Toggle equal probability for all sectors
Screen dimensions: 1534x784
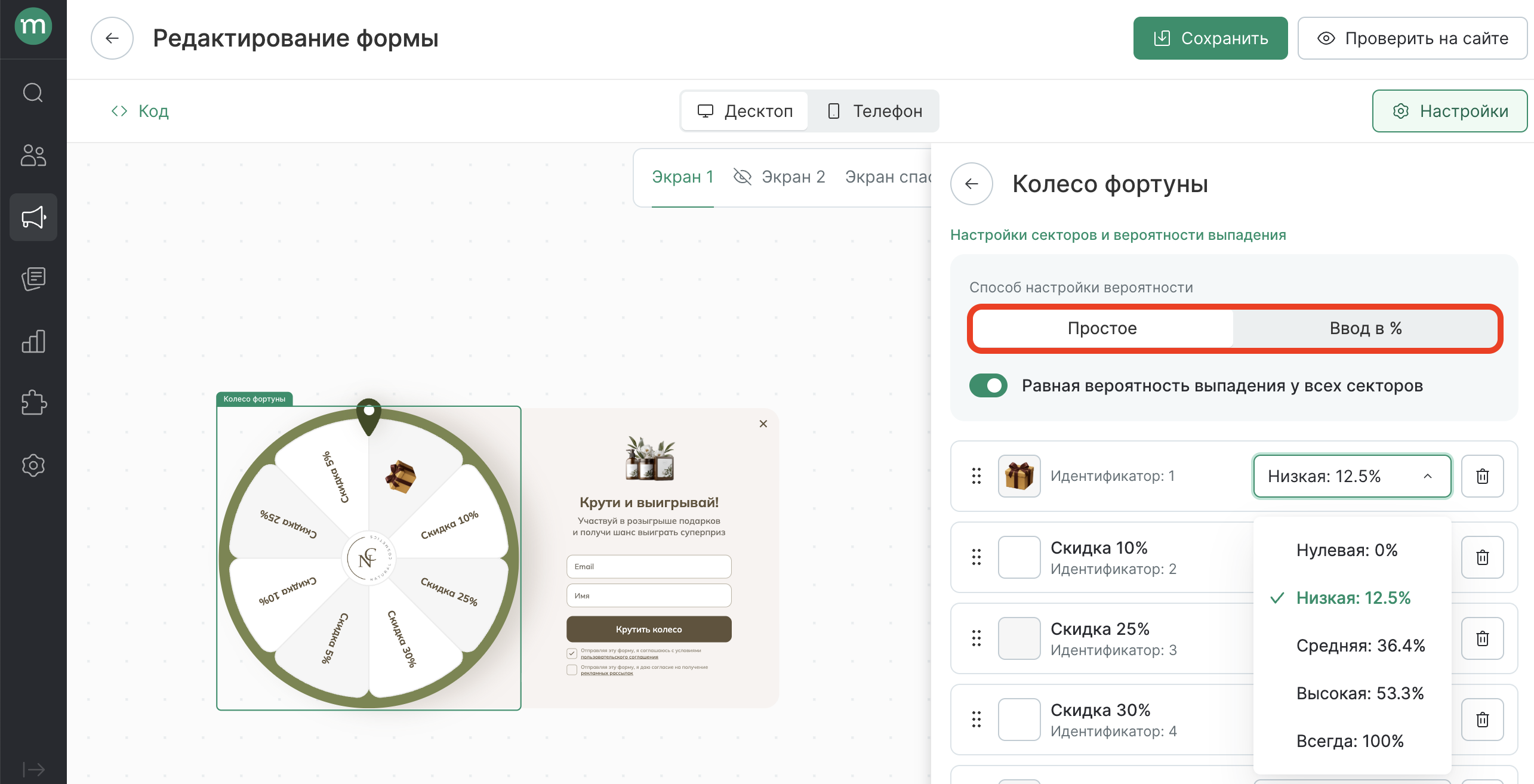(988, 385)
